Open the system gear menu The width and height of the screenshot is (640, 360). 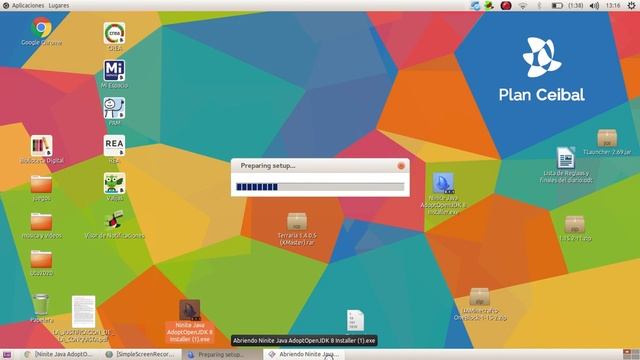631,5
